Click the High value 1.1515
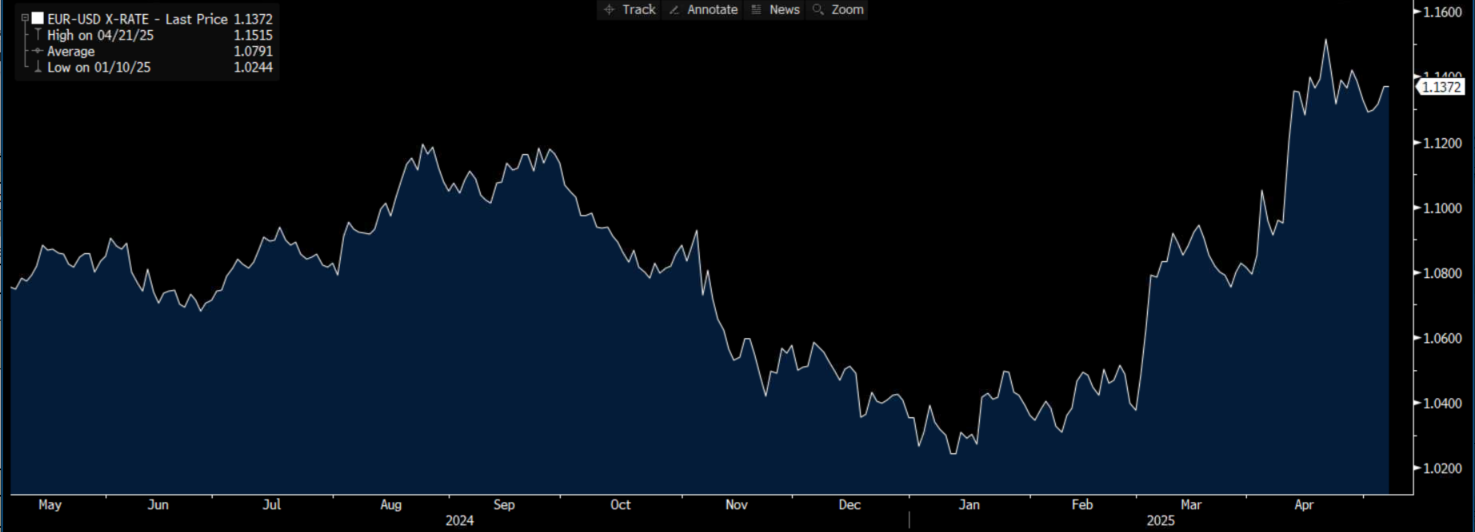 254,35
